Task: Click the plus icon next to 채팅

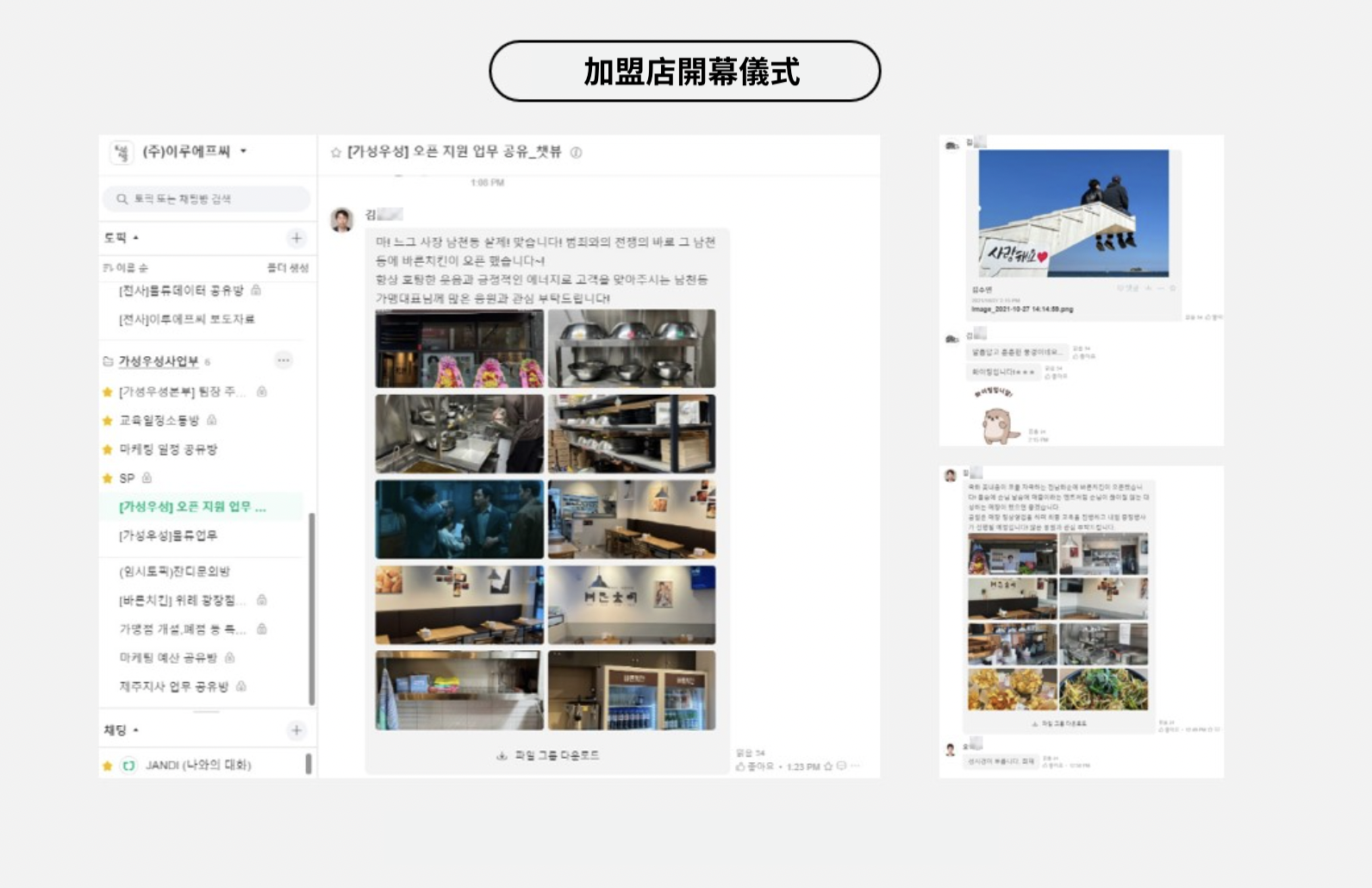Action: pos(296,730)
